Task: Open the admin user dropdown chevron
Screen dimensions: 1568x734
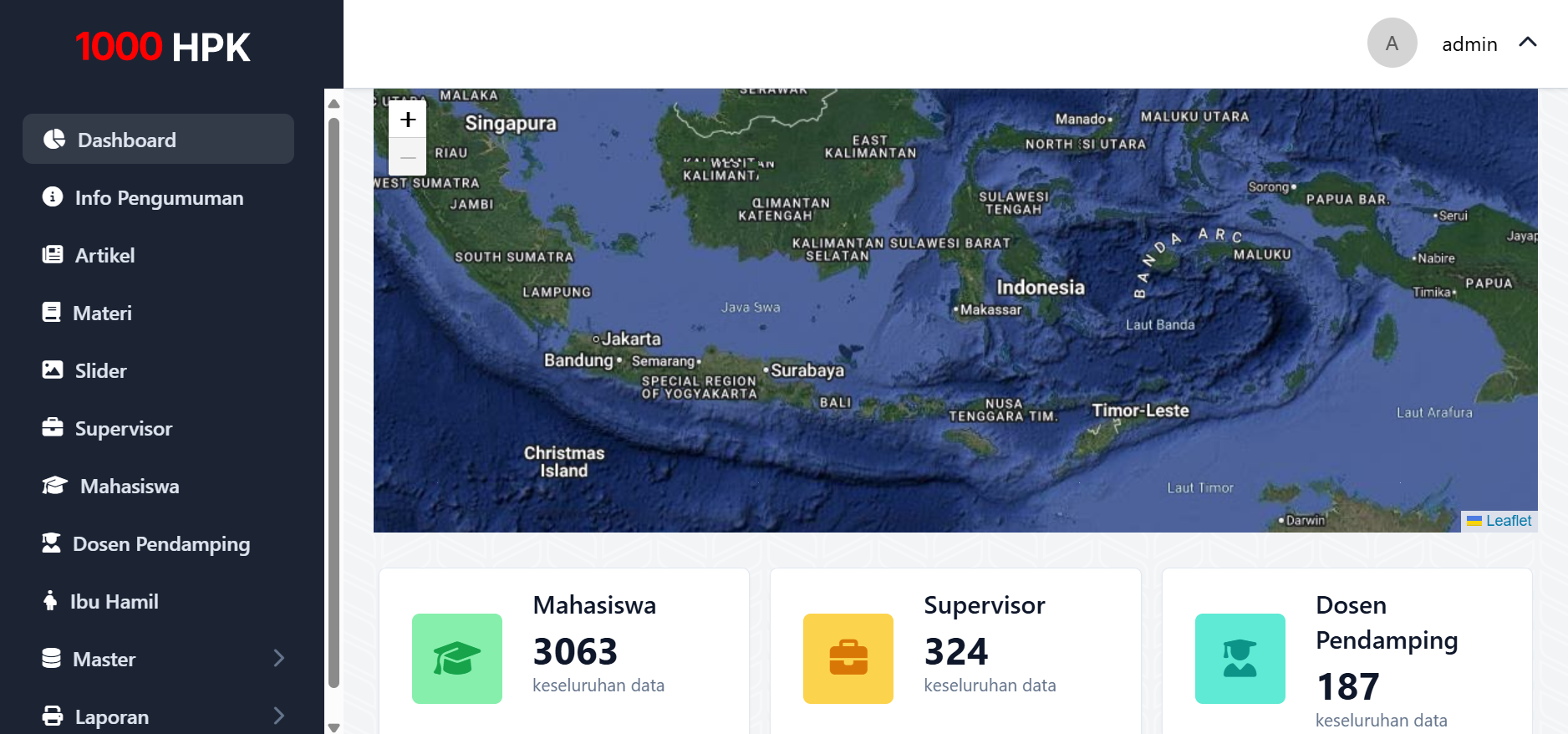Action: point(1528,43)
